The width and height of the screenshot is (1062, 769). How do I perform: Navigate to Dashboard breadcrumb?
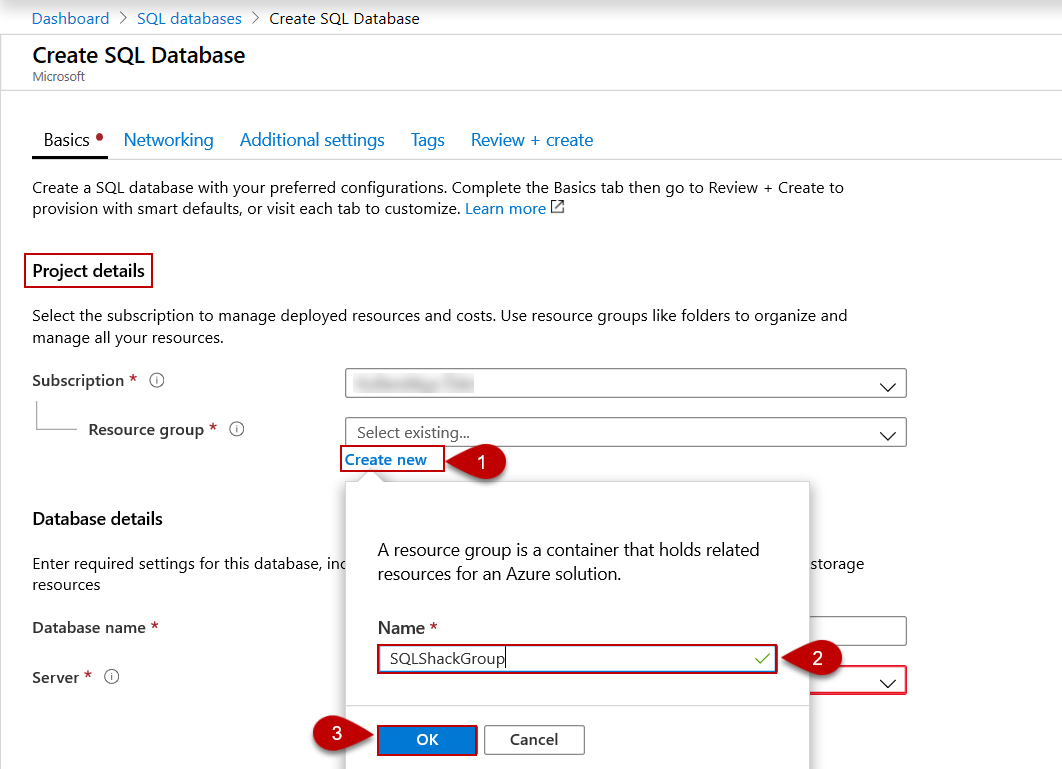[70, 18]
